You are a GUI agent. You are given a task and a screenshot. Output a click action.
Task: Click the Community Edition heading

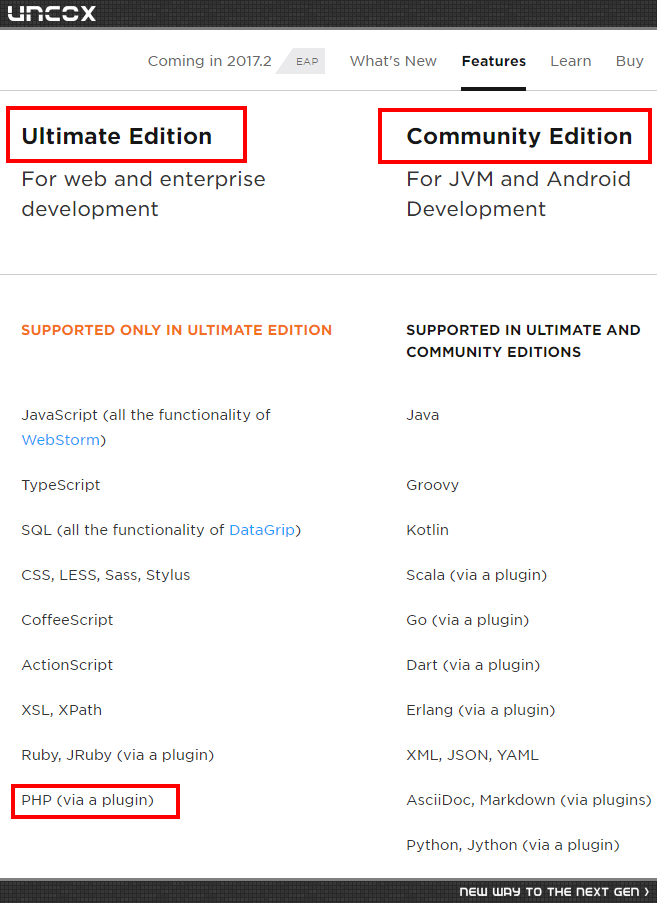(x=519, y=136)
